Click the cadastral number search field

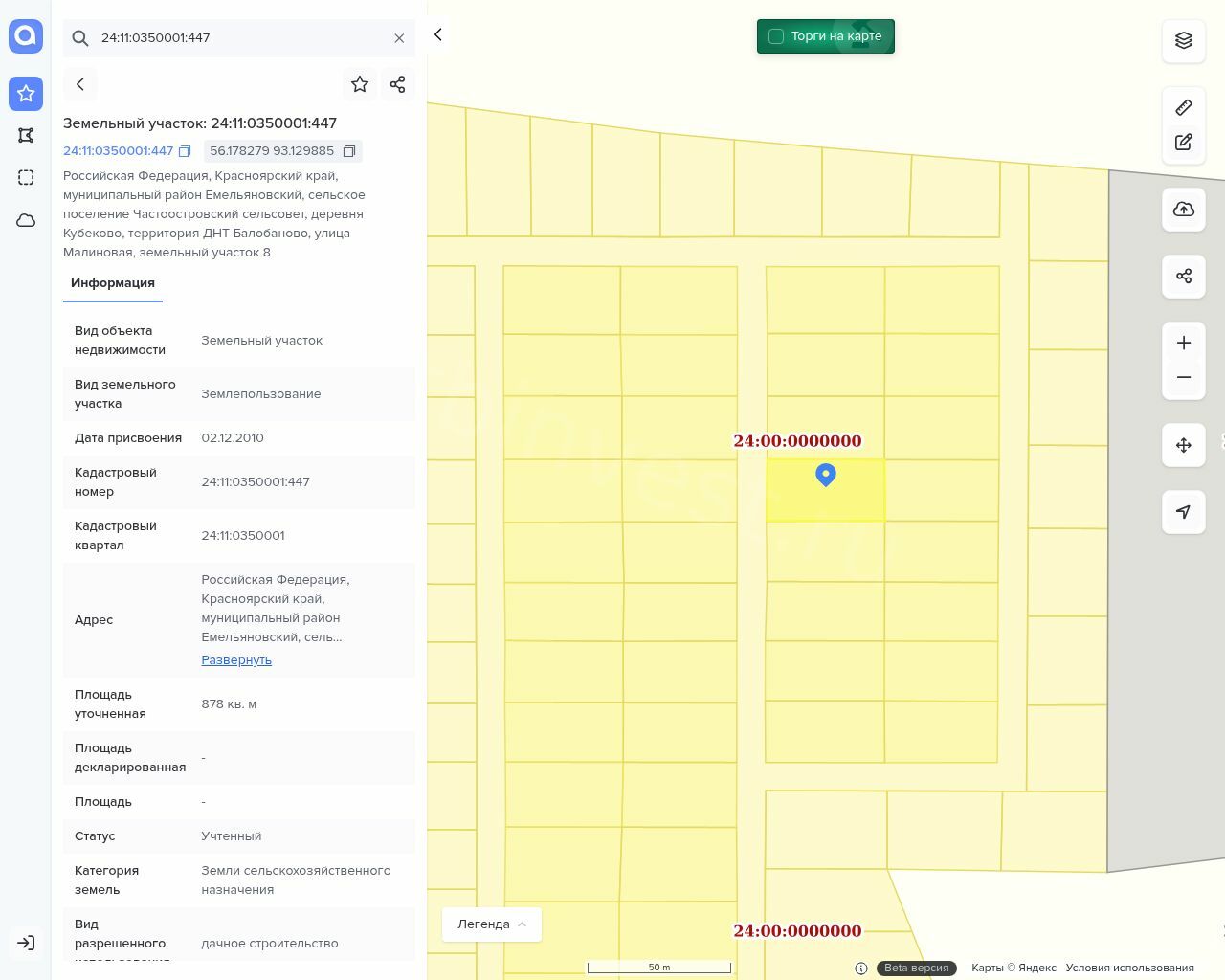(239, 38)
